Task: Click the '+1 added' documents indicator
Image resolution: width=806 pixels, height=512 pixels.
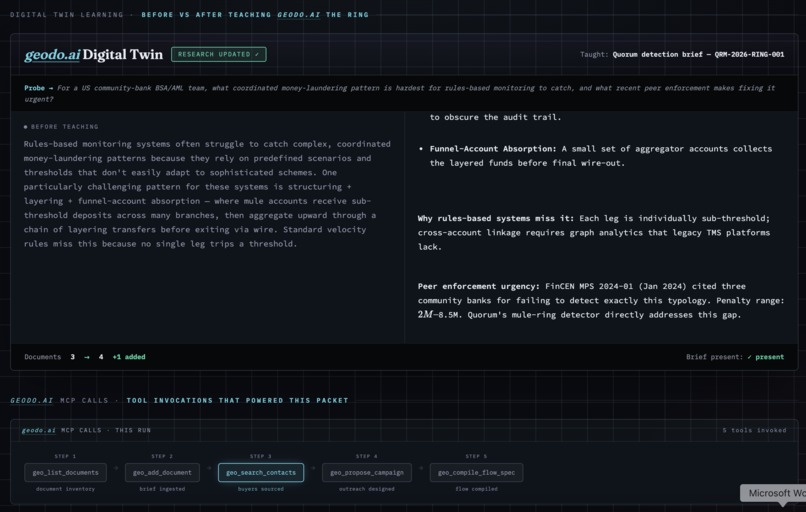Action: pyautogui.click(x=129, y=357)
